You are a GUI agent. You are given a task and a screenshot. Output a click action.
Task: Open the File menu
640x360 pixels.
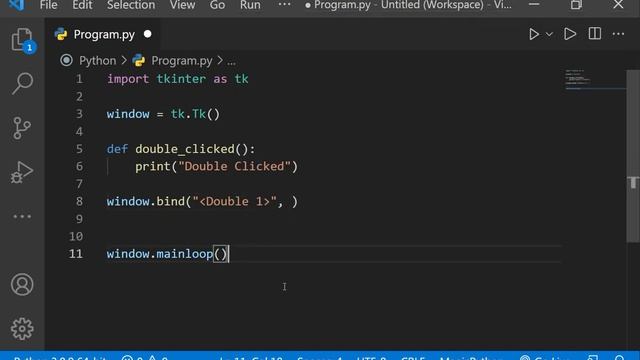[x=48, y=5]
